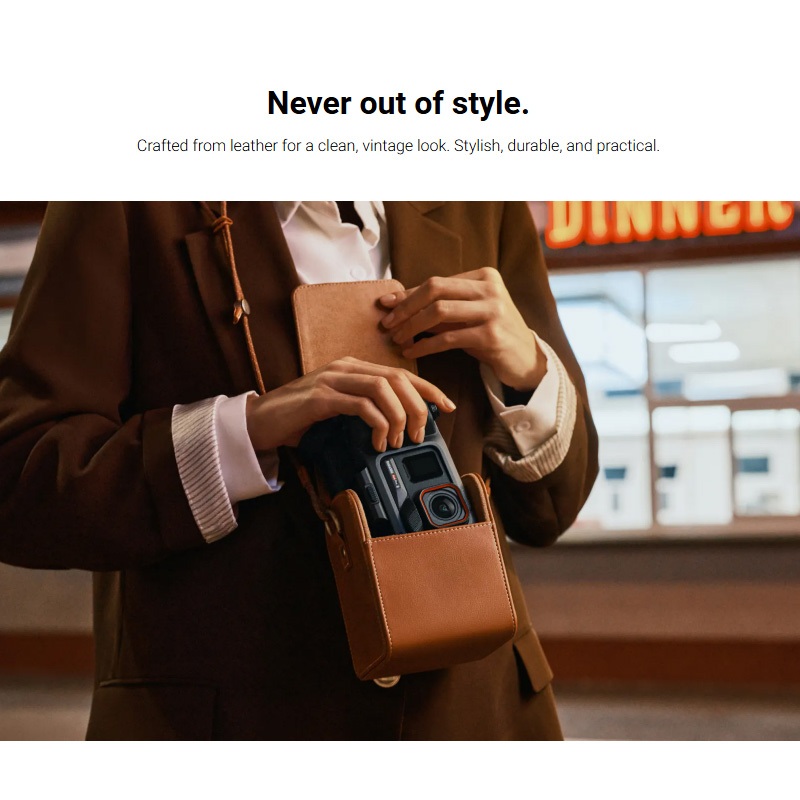Click the neon DINNER sign
This screenshot has height=800, width=800.
pyautogui.click(x=669, y=222)
